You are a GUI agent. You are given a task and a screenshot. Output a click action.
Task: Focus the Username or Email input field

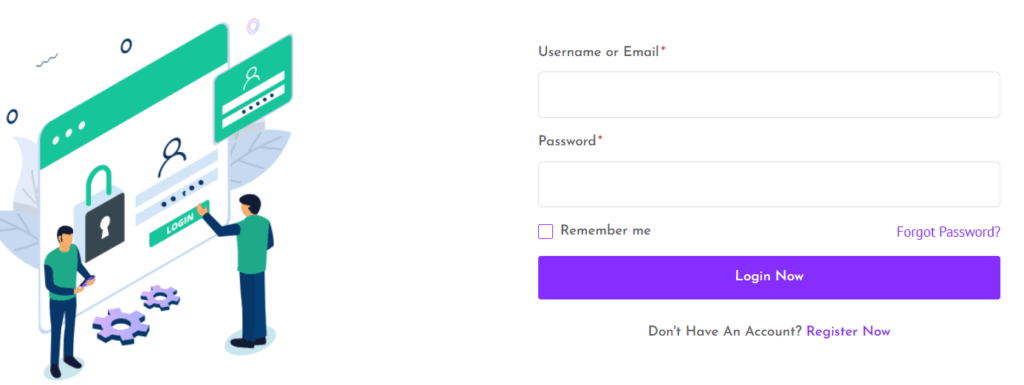[x=769, y=95]
